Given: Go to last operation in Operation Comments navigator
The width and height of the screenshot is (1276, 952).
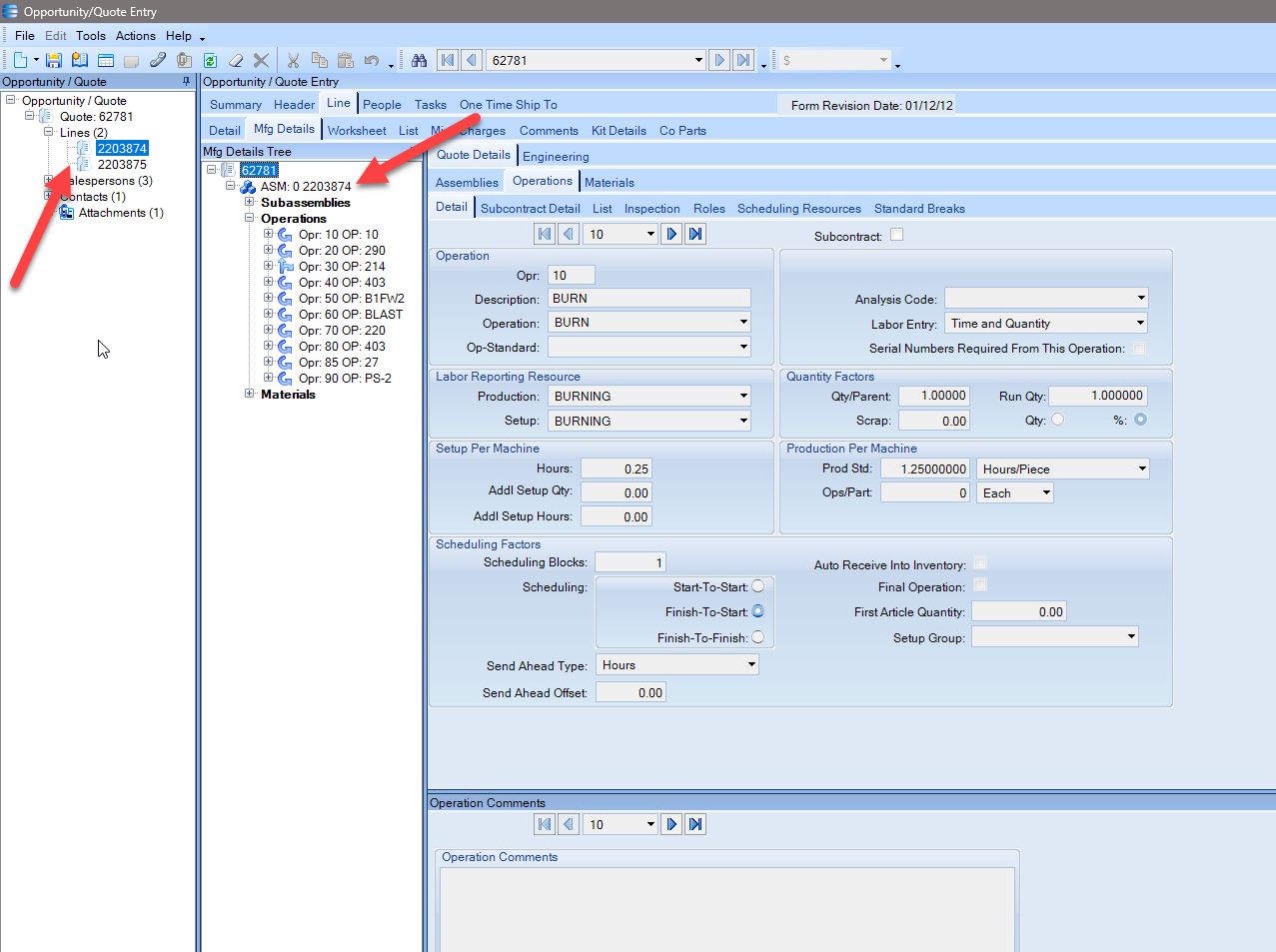Looking at the screenshot, I should pos(696,824).
